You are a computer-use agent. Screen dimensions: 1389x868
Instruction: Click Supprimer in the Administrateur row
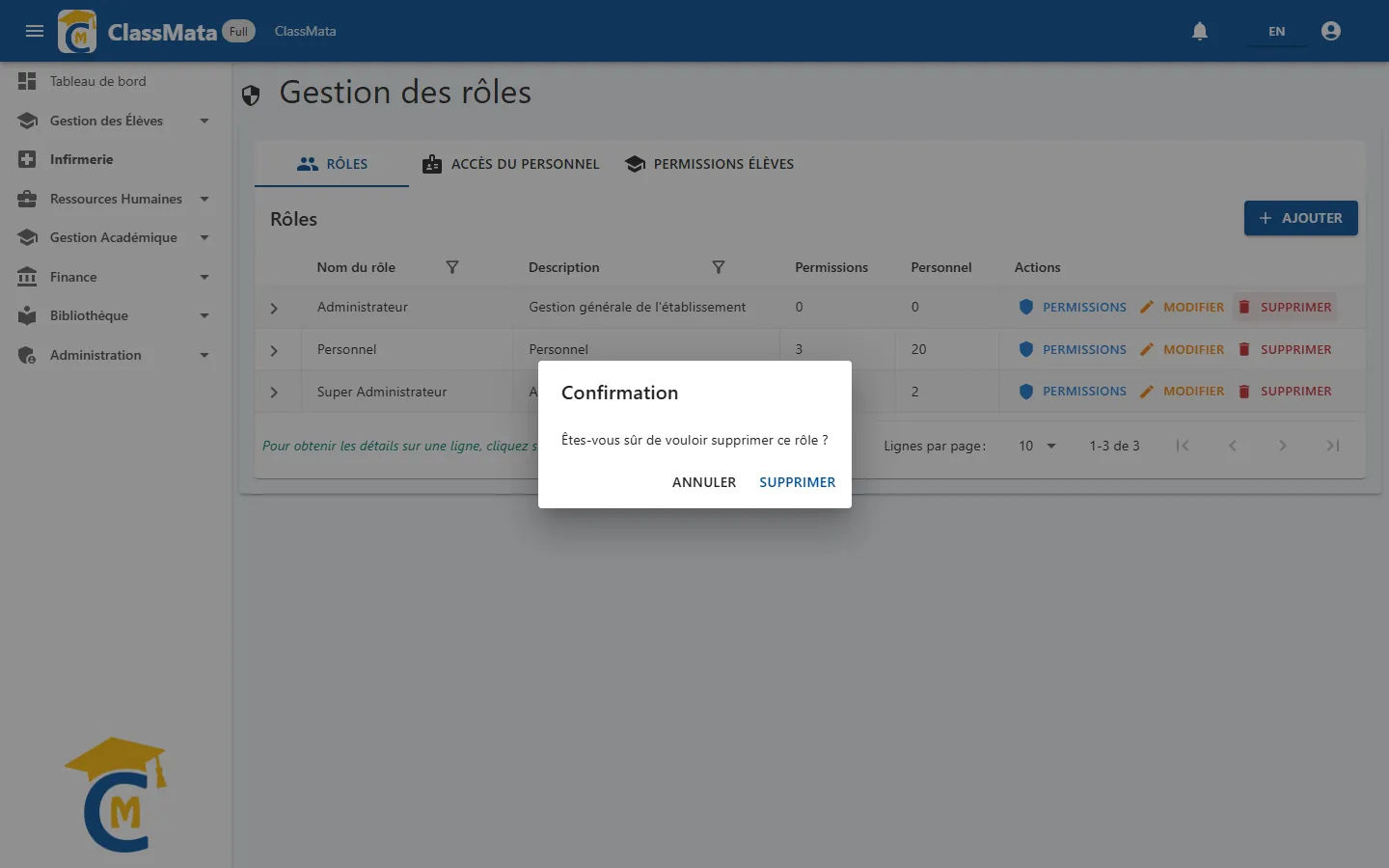pos(1285,307)
